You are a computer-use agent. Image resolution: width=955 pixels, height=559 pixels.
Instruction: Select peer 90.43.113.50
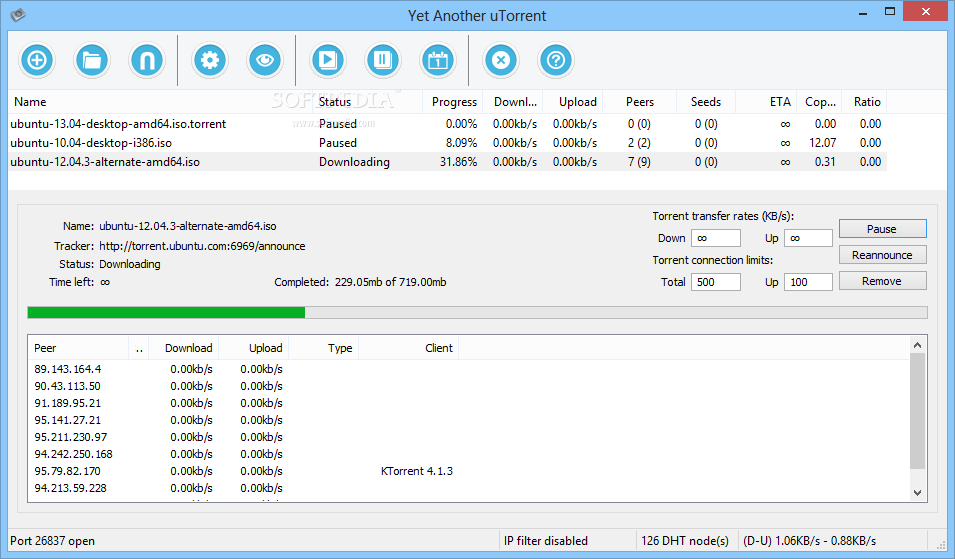point(68,386)
